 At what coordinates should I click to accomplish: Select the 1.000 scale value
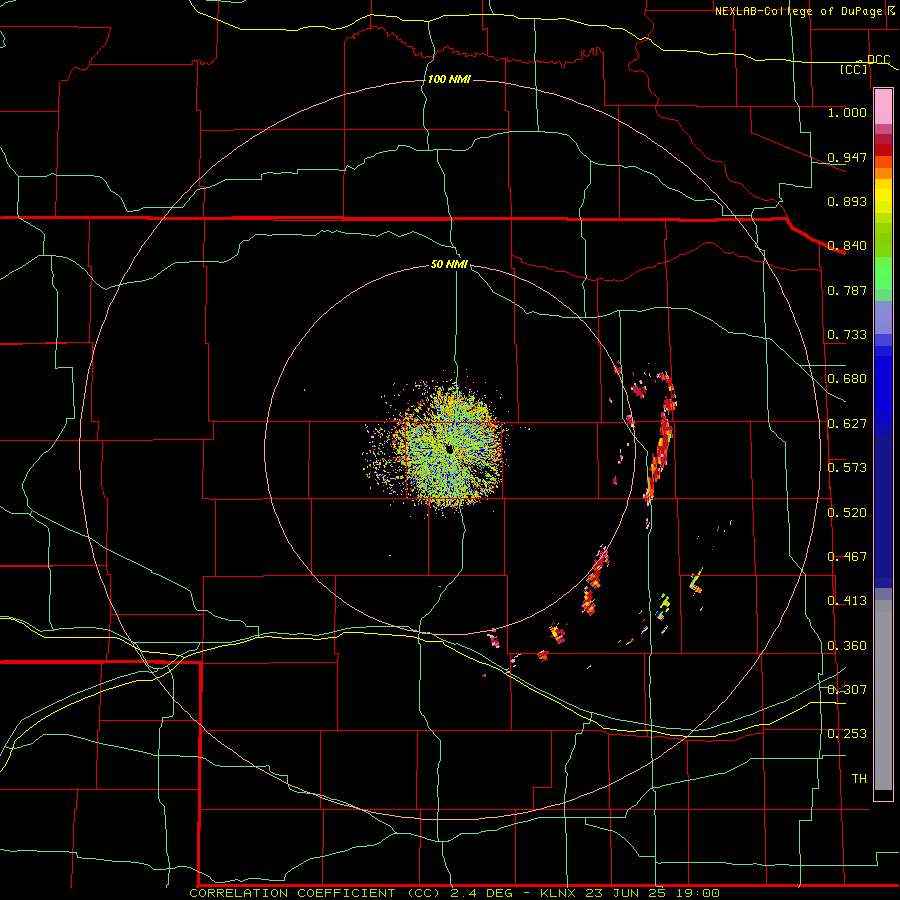[847, 112]
